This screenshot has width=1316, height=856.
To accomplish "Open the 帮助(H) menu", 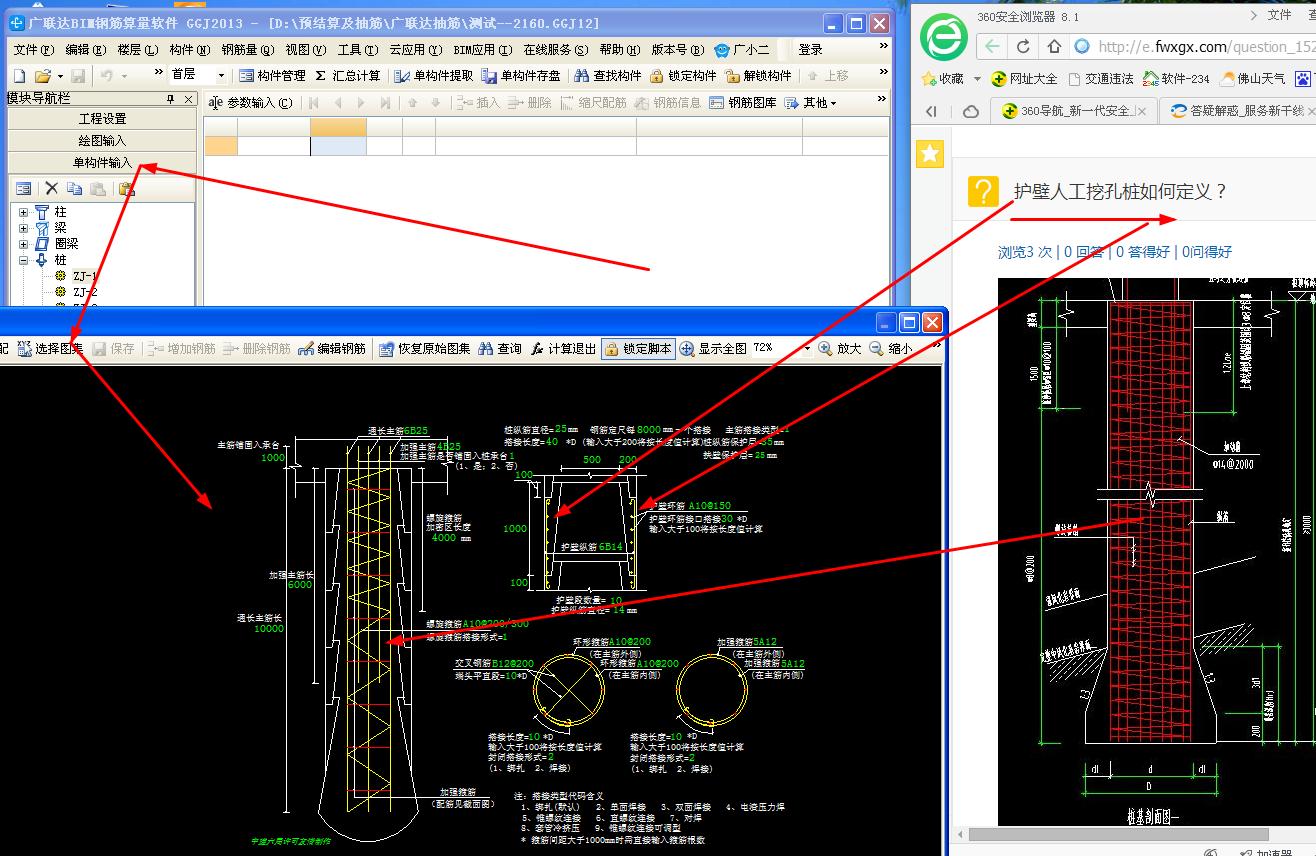I will (x=621, y=49).
